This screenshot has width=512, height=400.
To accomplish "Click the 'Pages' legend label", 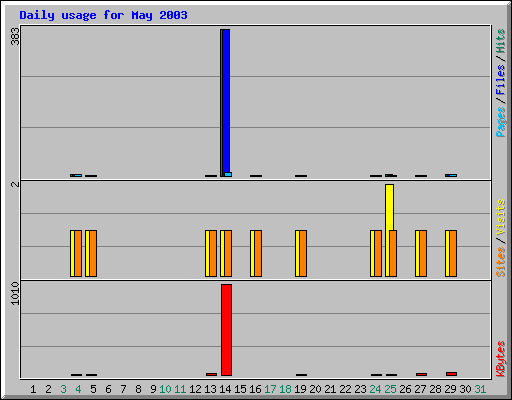I will 500,122.
